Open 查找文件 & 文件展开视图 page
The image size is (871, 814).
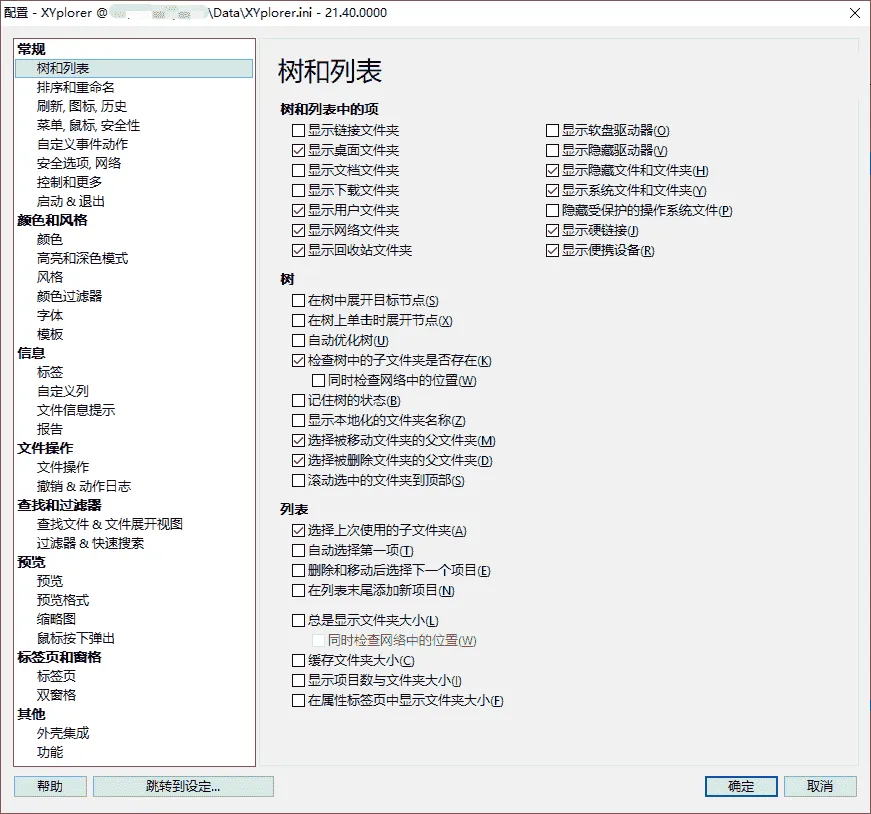pyautogui.click(x=110, y=524)
